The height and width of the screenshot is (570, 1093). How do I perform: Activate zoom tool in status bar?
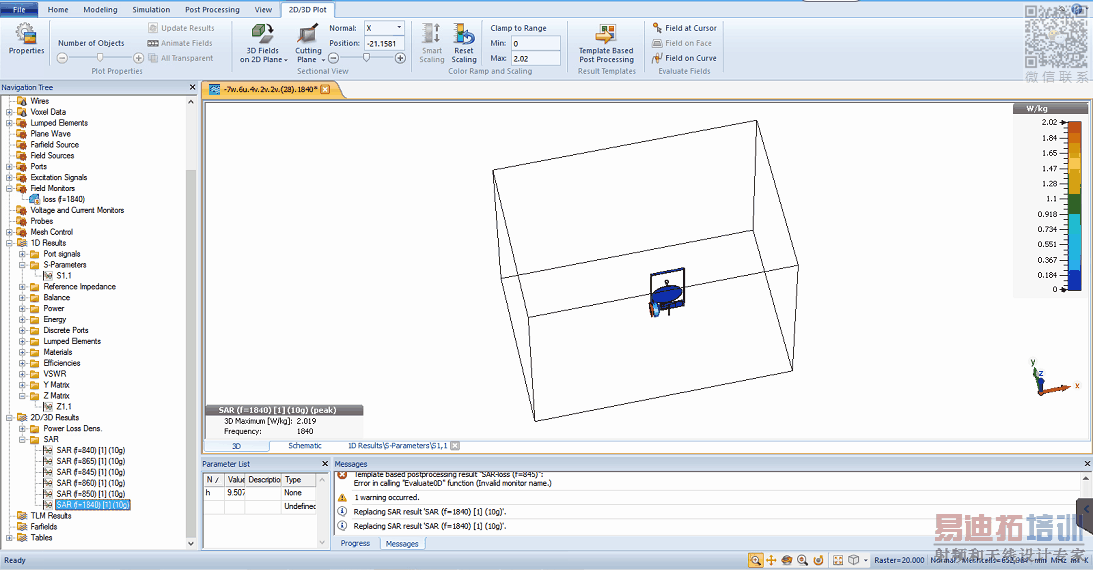click(x=755, y=560)
